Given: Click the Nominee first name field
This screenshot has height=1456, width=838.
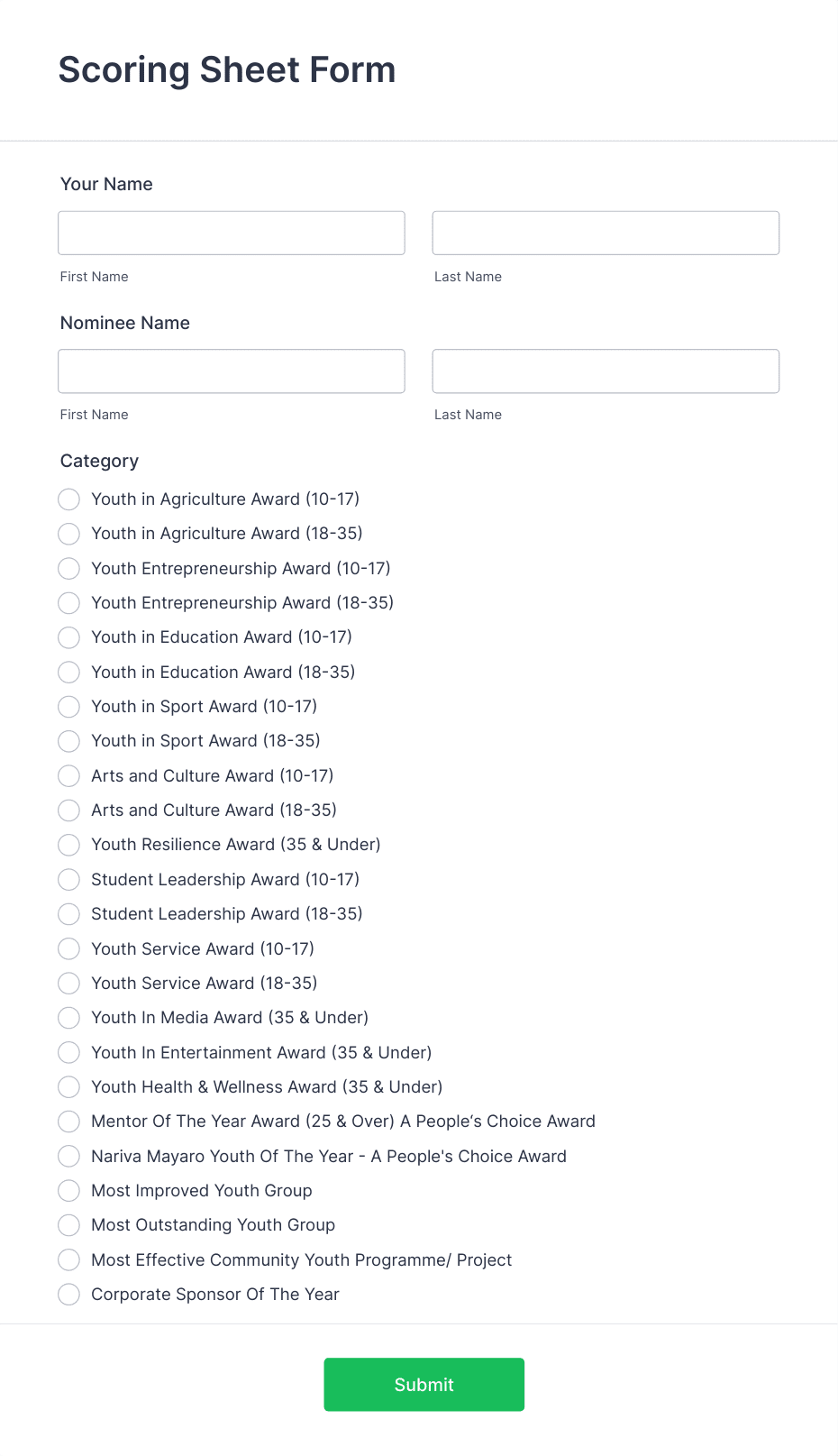Looking at the screenshot, I should (231, 371).
